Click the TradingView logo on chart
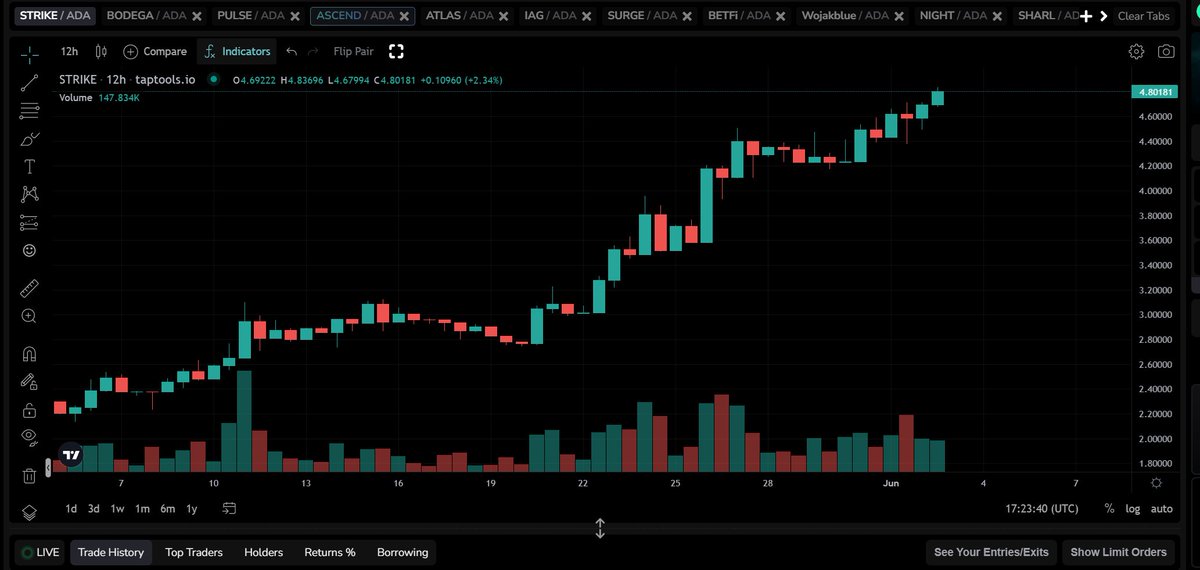This screenshot has width=1200, height=570. pyautogui.click(x=70, y=455)
